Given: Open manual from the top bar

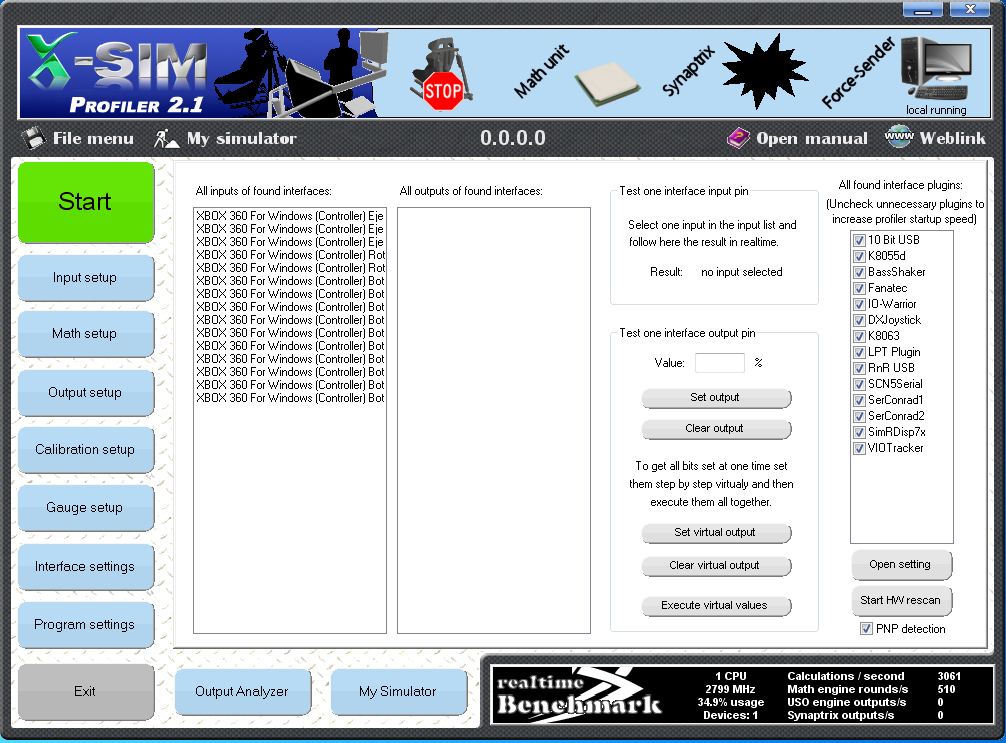Looking at the screenshot, I should (797, 139).
